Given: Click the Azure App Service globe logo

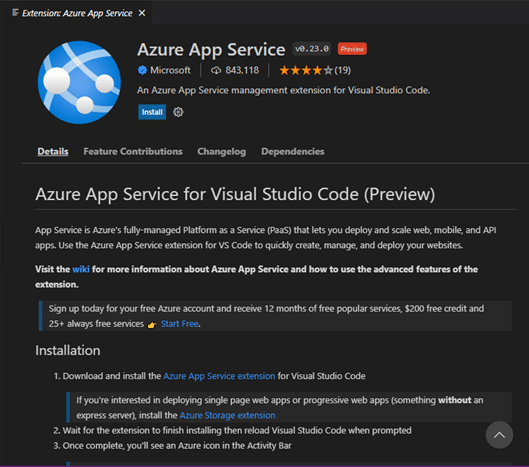Looking at the screenshot, I should tap(79, 82).
